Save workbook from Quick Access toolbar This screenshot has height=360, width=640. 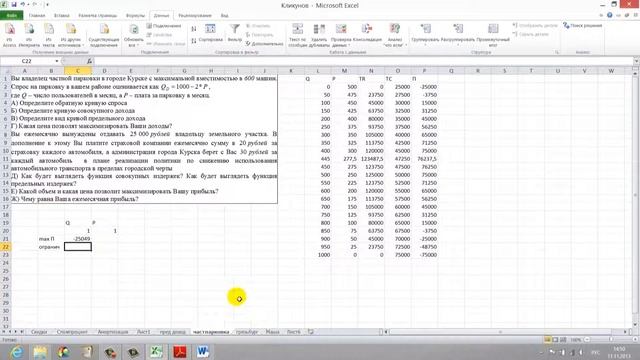[13, 4]
